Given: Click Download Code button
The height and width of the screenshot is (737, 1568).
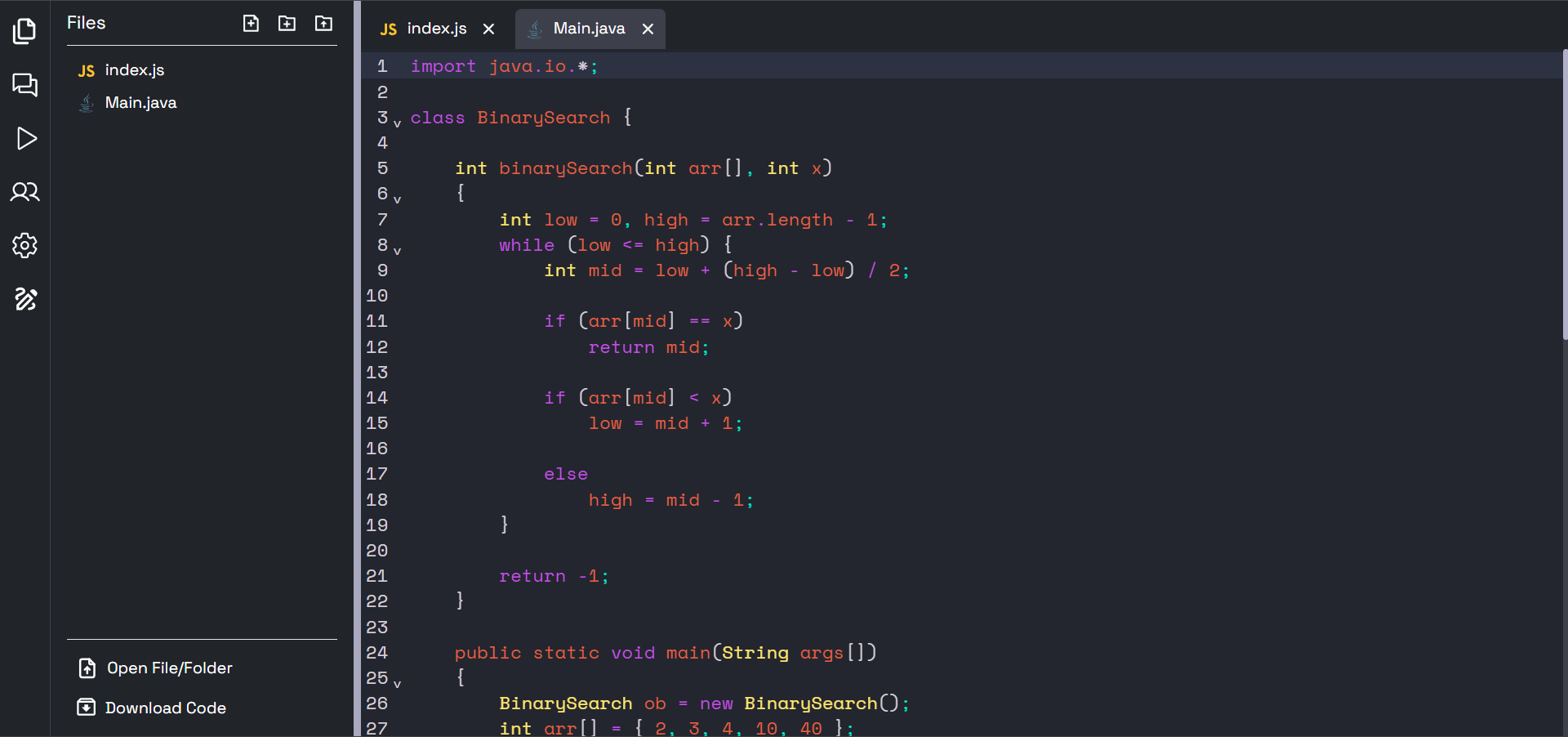Looking at the screenshot, I should 152,708.
